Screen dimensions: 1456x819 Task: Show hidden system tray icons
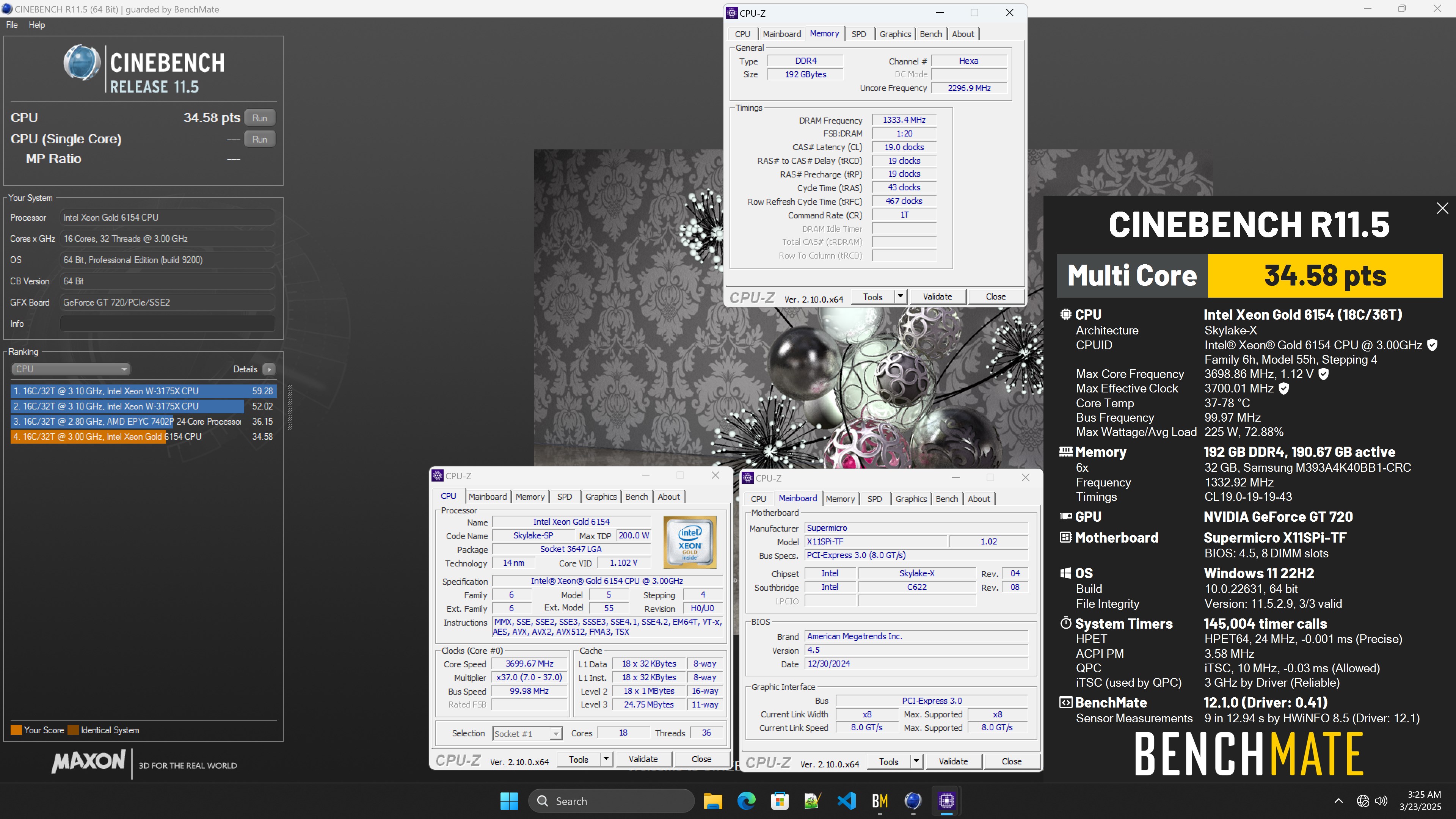point(1338,801)
